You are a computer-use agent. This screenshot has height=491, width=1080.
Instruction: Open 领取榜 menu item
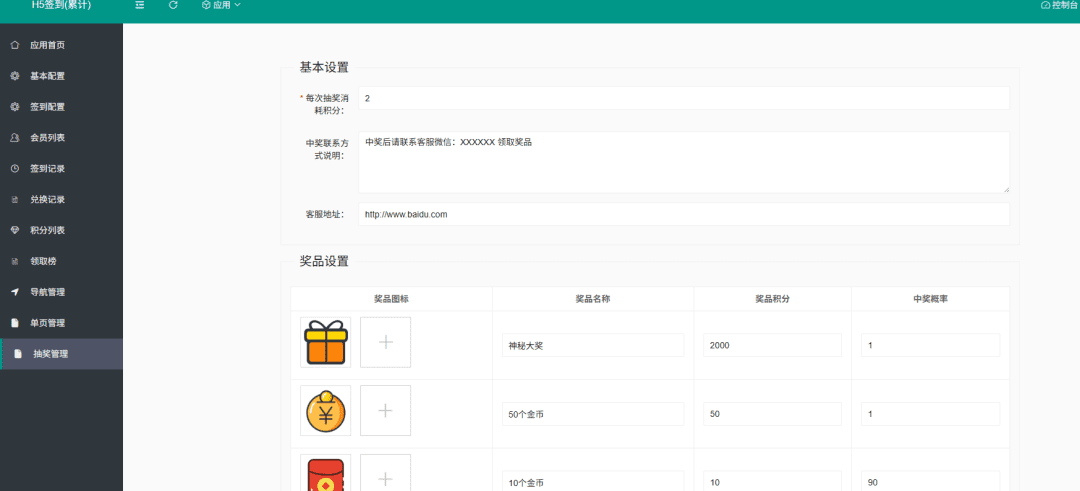click(x=61, y=262)
